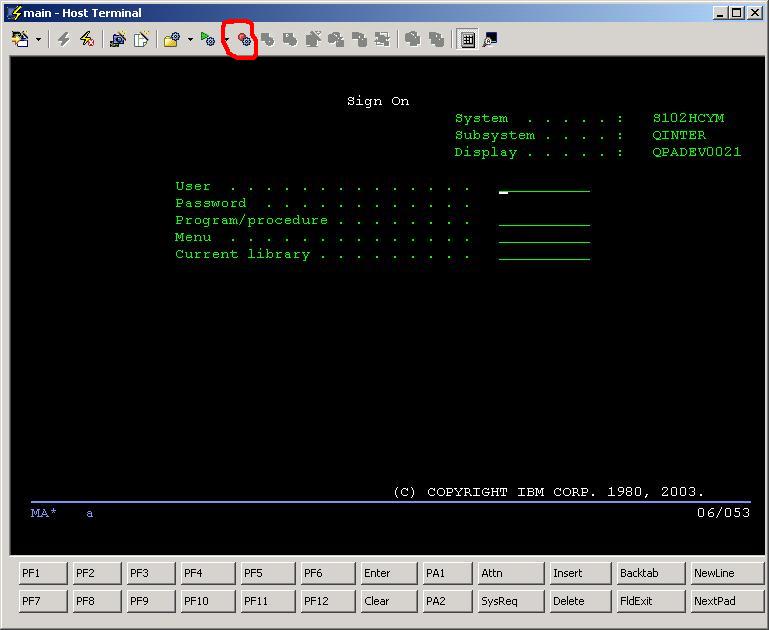The height and width of the screenshot is (630, 769).
Task: Click the Enter keypad button
Action: (x=388, y=573)
